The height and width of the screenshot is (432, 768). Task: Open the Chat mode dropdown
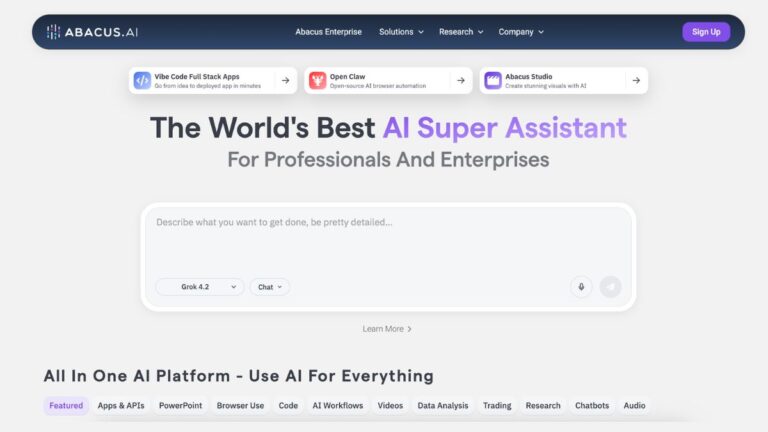coord(270,287)
